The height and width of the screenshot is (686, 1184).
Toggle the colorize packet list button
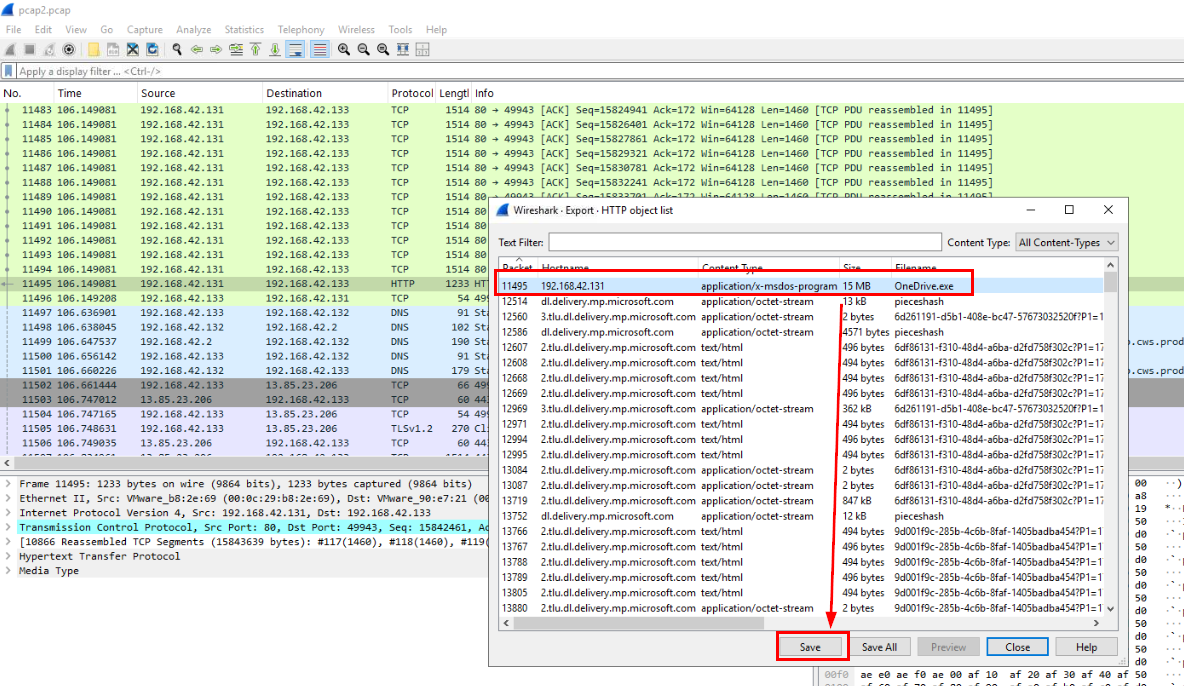[x=319, y=49]
